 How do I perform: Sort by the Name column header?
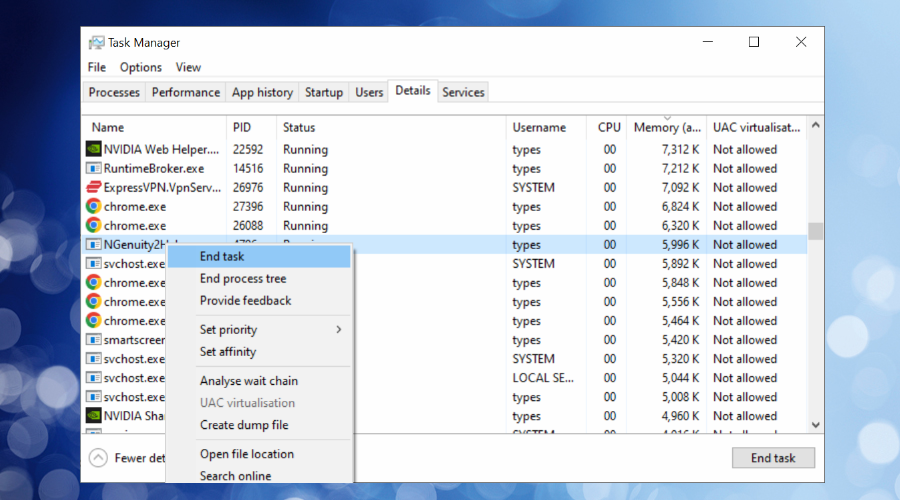(x=155, y=127)
